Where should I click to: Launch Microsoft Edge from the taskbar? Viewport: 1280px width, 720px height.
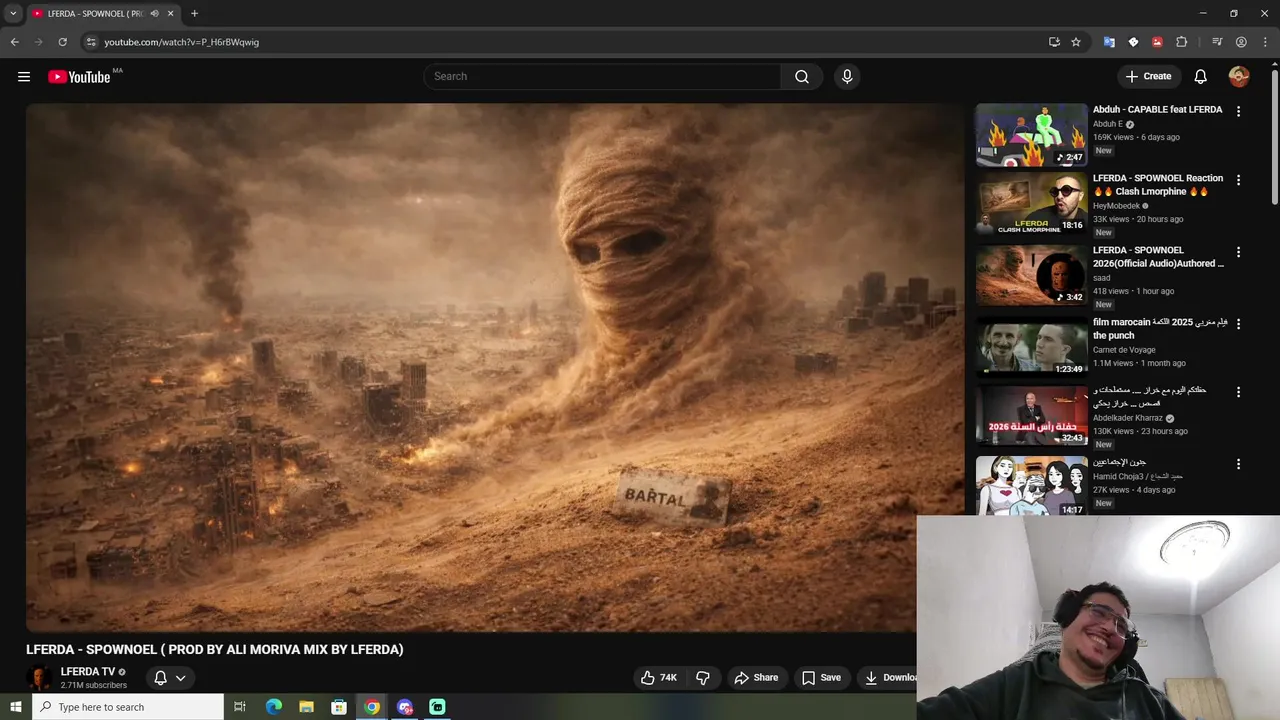point(273,707)
